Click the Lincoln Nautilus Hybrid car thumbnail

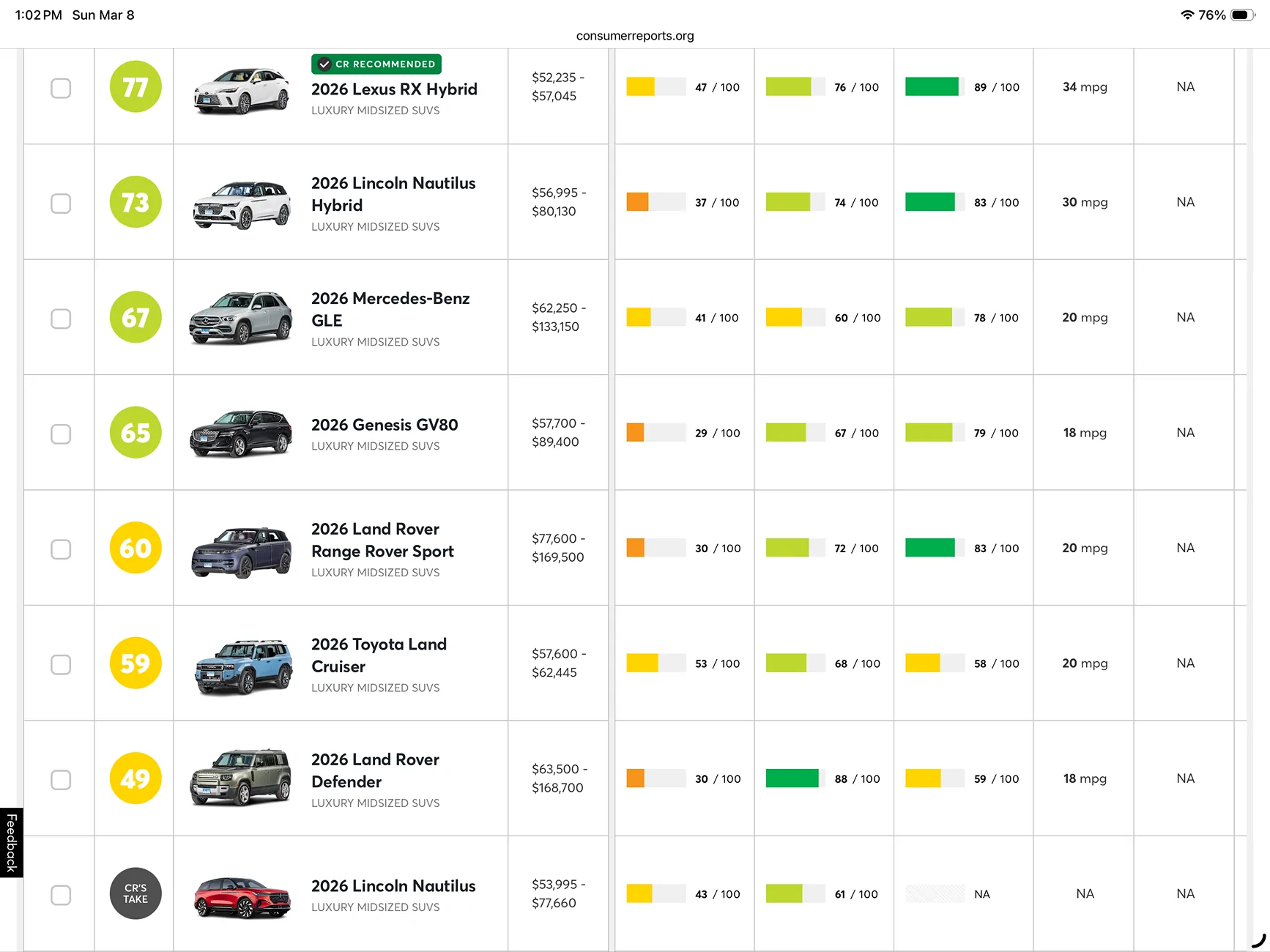point(241,204)
